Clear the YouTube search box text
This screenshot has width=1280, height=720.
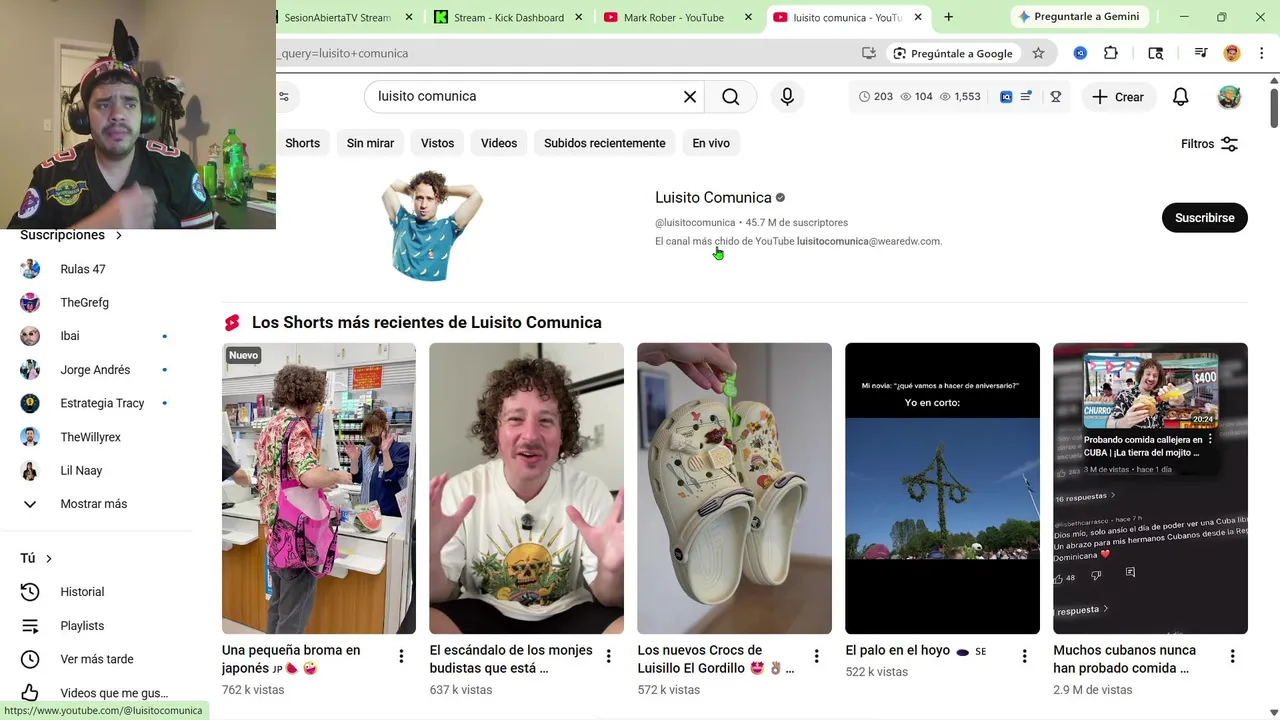[x=690, y=97]
